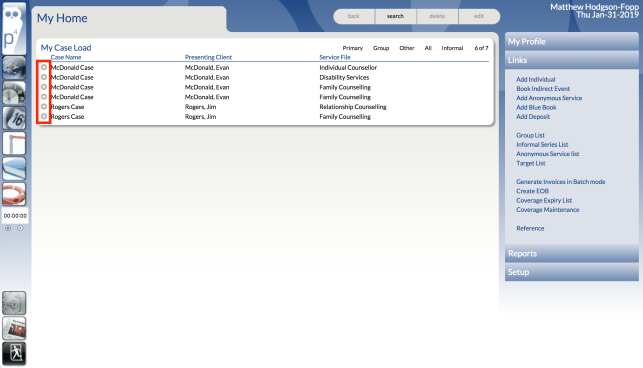
Task: Filter case load by Primary
Action: [x=353, y=48]
